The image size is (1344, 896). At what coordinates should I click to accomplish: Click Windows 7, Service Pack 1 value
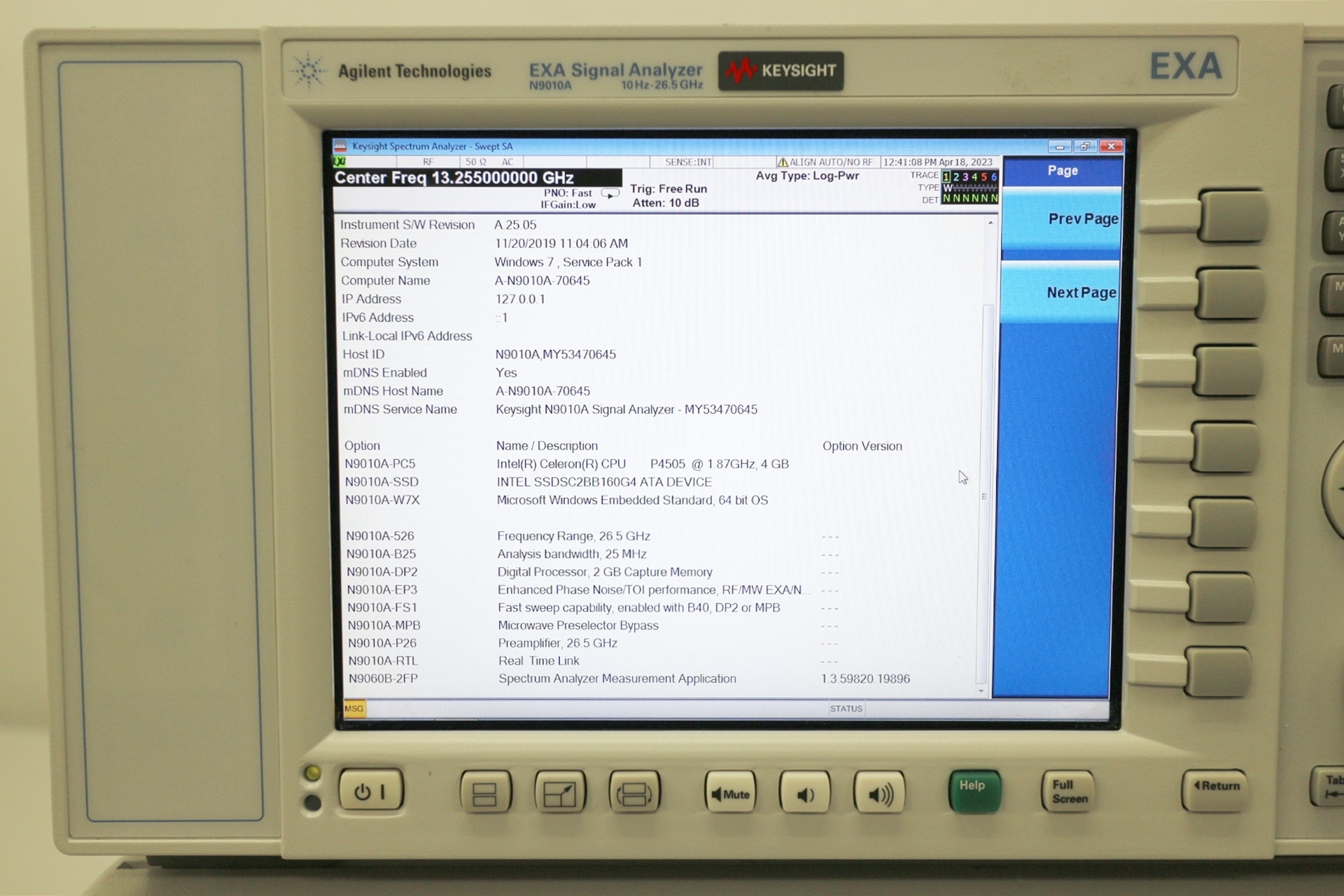point(568,262)
